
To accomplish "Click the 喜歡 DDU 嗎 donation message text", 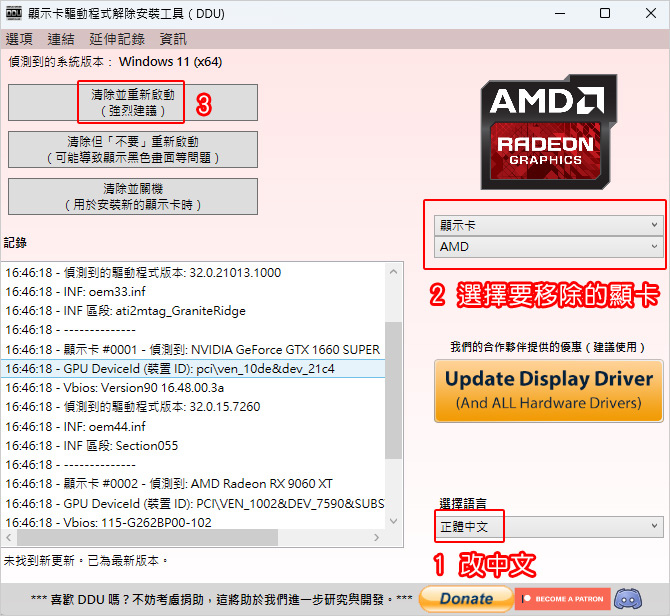I will tap(222, 599).
